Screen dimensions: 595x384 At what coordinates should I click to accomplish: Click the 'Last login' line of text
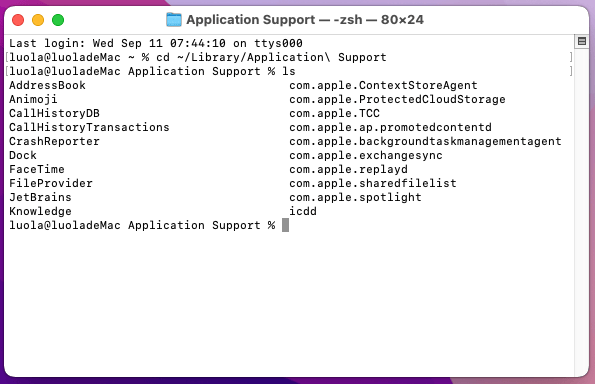(156, 43)
